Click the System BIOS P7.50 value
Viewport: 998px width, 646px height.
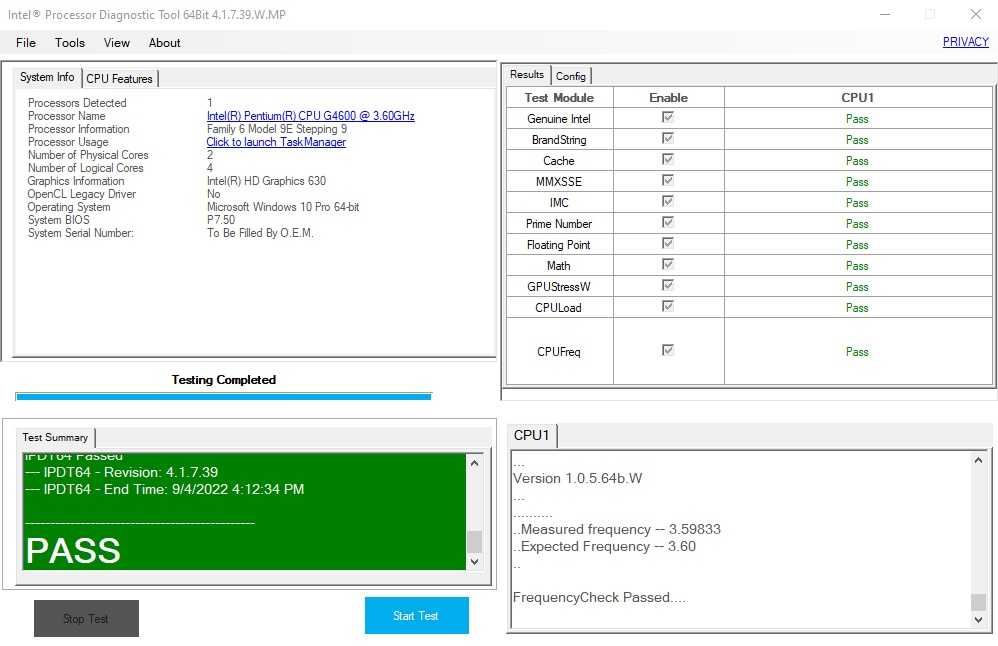[x=221, y=220]
